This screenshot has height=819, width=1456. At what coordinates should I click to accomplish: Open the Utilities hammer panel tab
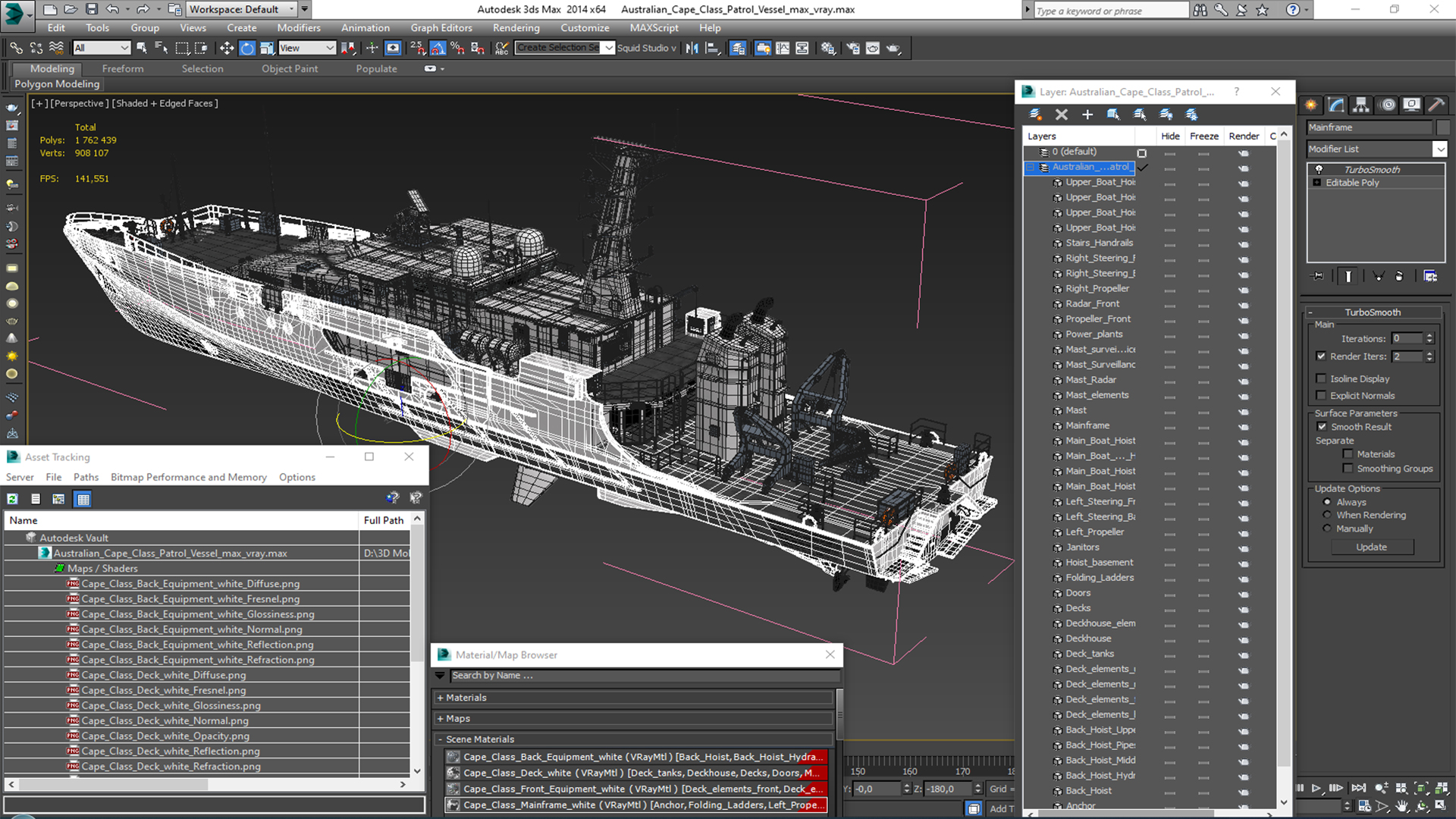[x=1436, y=105]
